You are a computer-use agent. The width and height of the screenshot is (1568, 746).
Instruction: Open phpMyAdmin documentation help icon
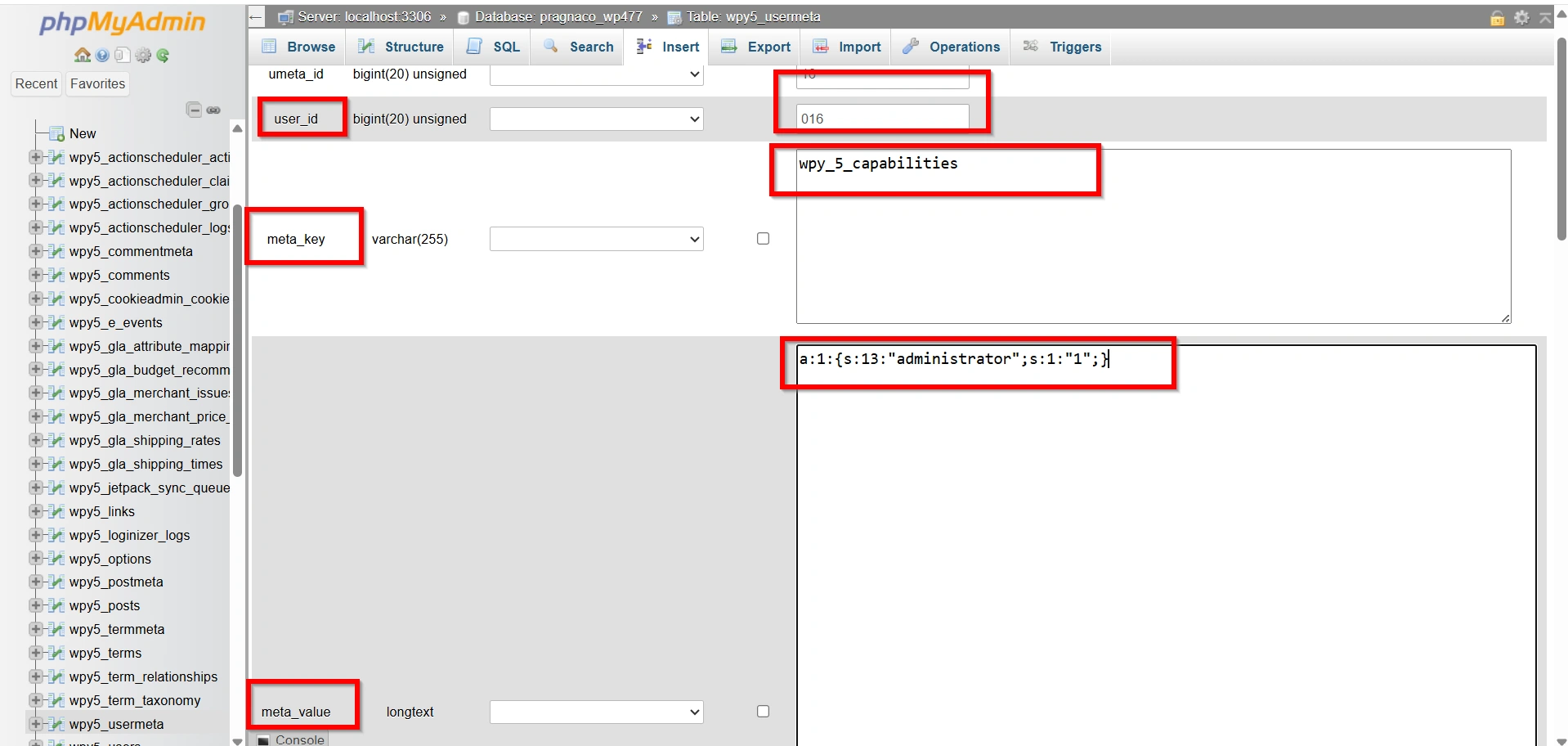tap(102, 55)
